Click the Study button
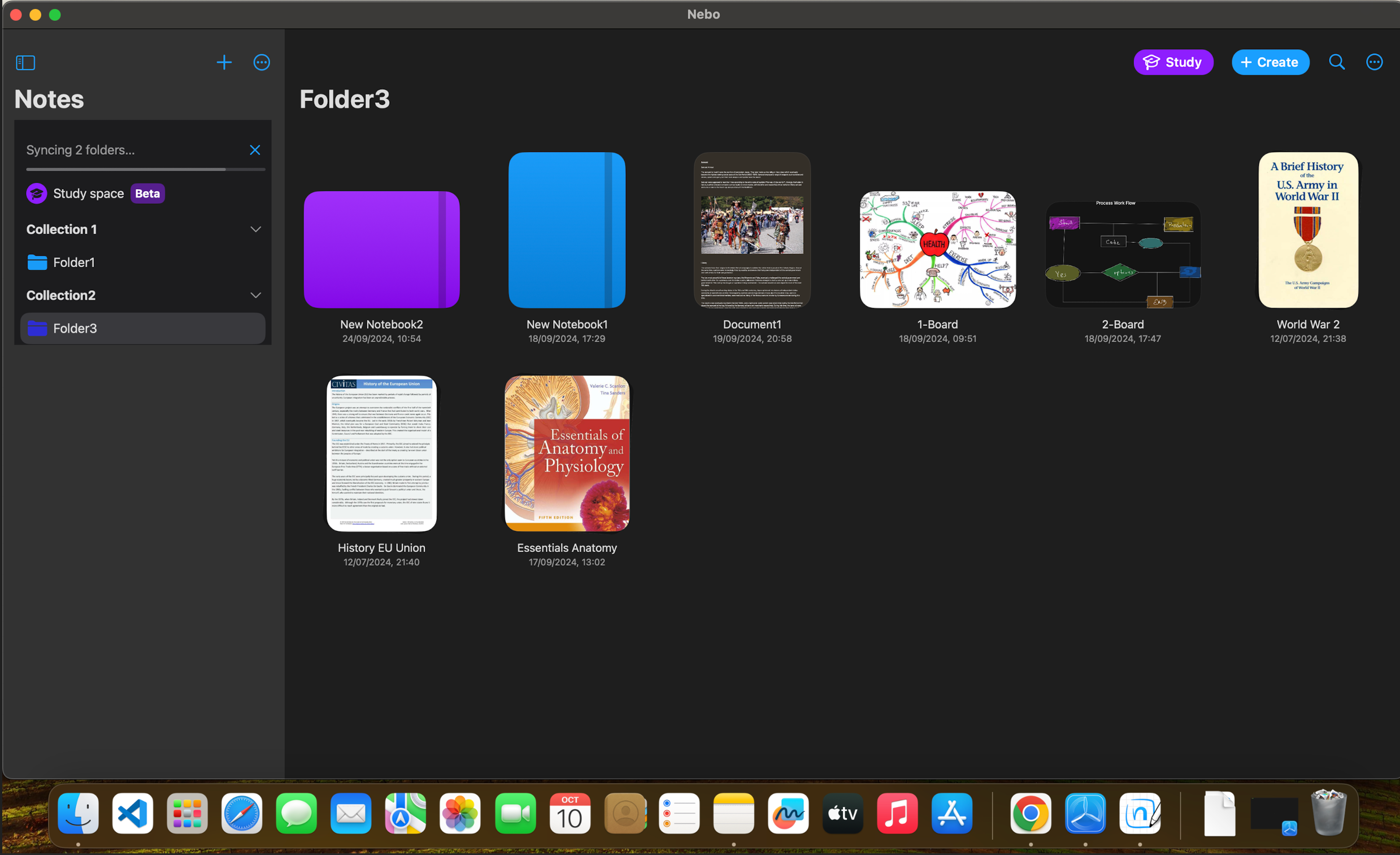The width and height of the screenshot is (1400, 855). point(1173,62)
